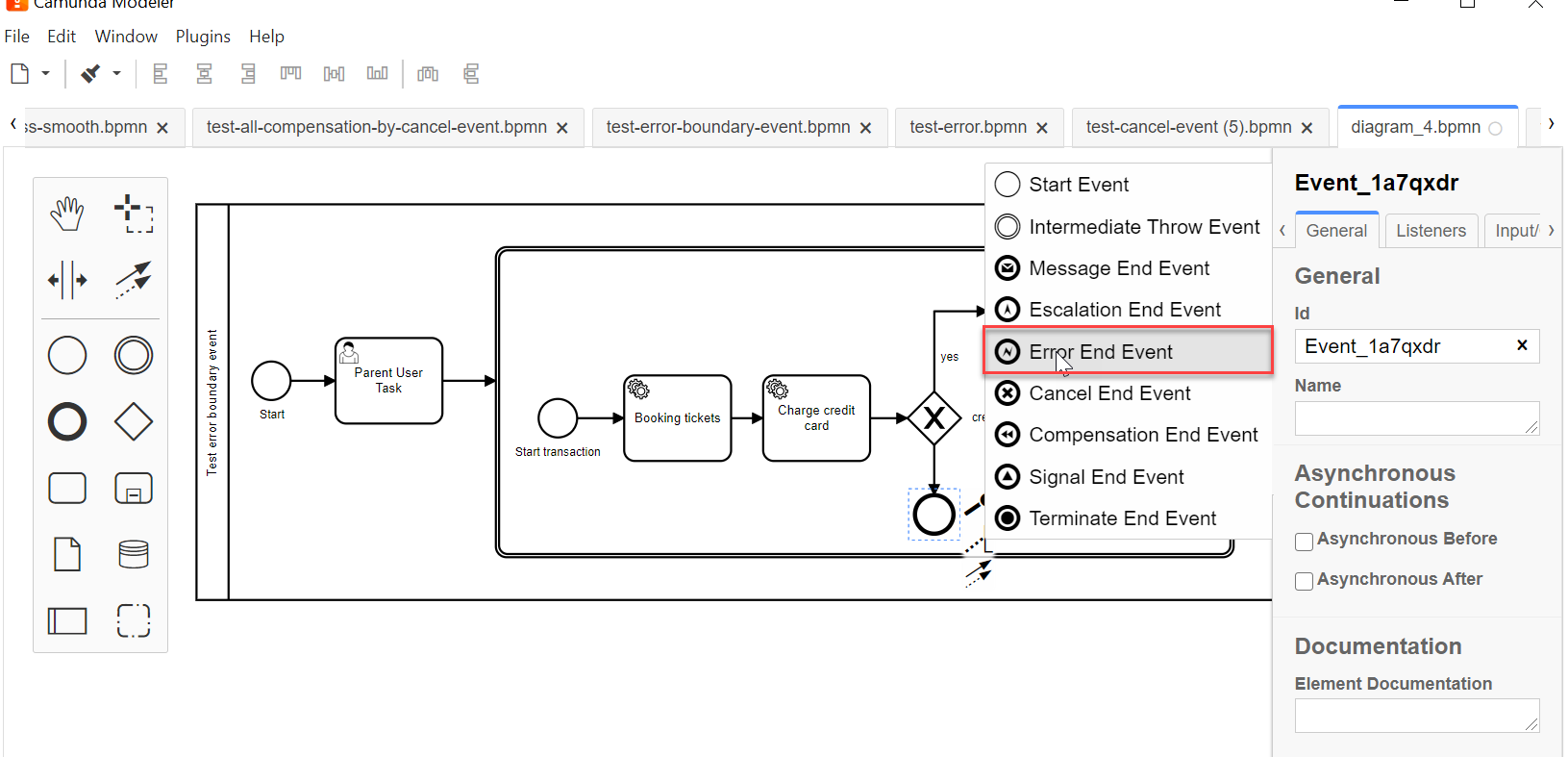Image resolution: width=1568 pixels, height=757 pixels.
Task: Click the Name text field
Action: 1416,418
